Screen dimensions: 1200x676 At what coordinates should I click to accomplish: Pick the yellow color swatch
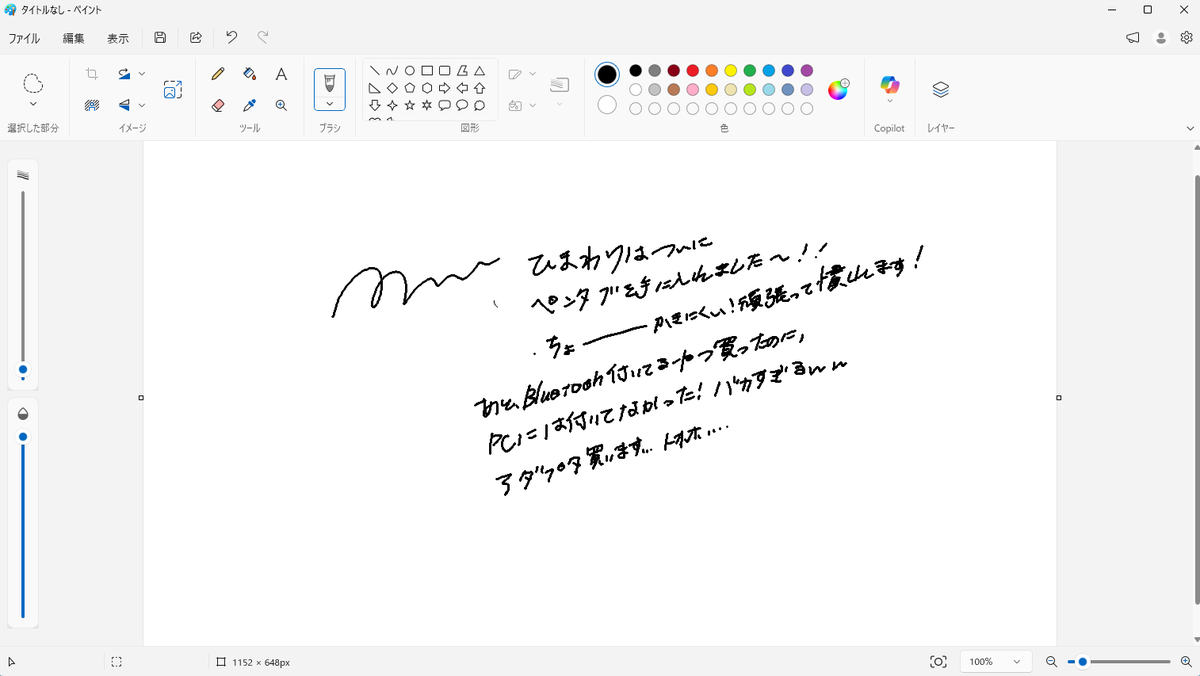tap(730, 70)
